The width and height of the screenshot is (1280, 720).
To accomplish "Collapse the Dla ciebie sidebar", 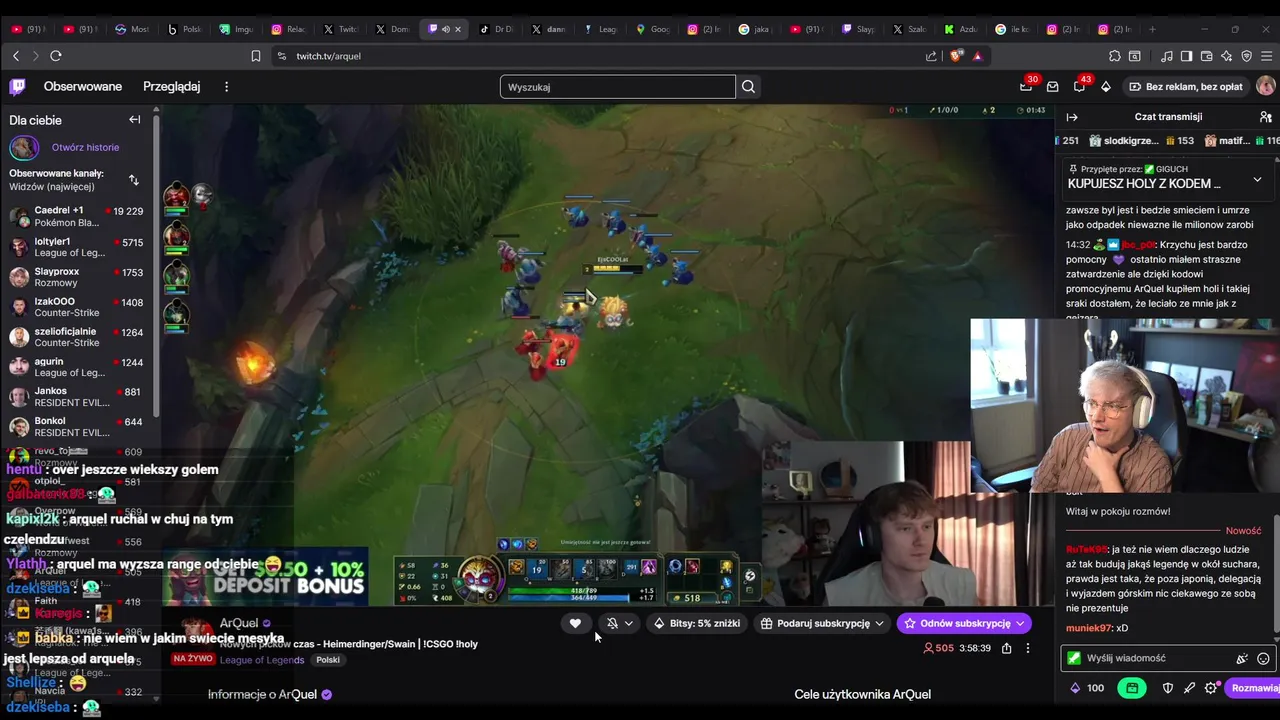I will click(x=134, y=120).
